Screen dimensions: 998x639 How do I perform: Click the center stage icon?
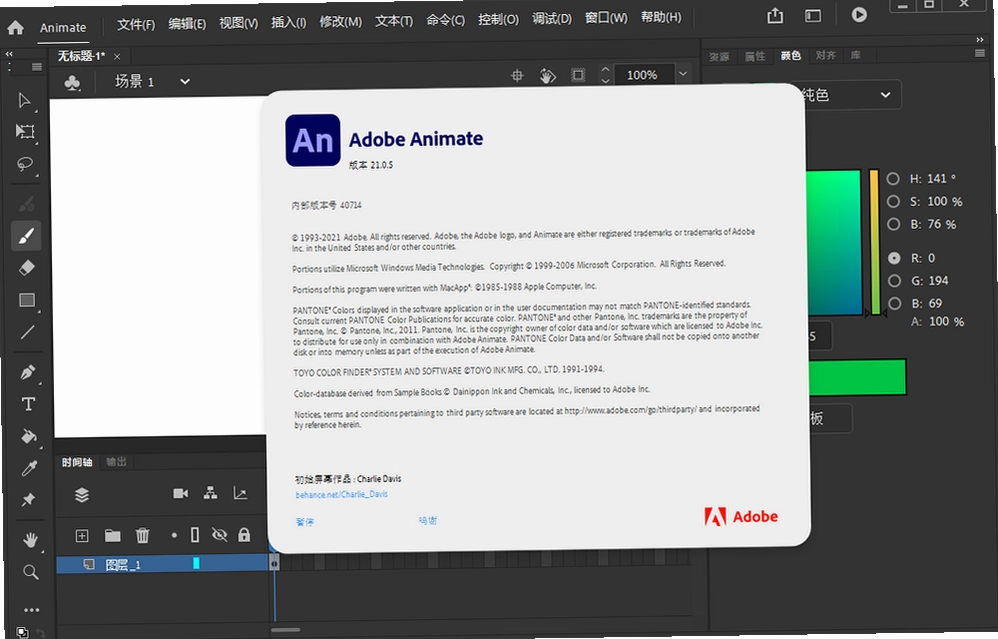tap(517, 76)
